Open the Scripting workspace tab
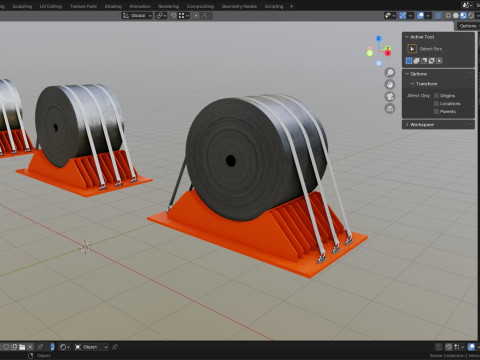This screenshot has width=480, height=360. pyautogui.click(x=274, y=6)
